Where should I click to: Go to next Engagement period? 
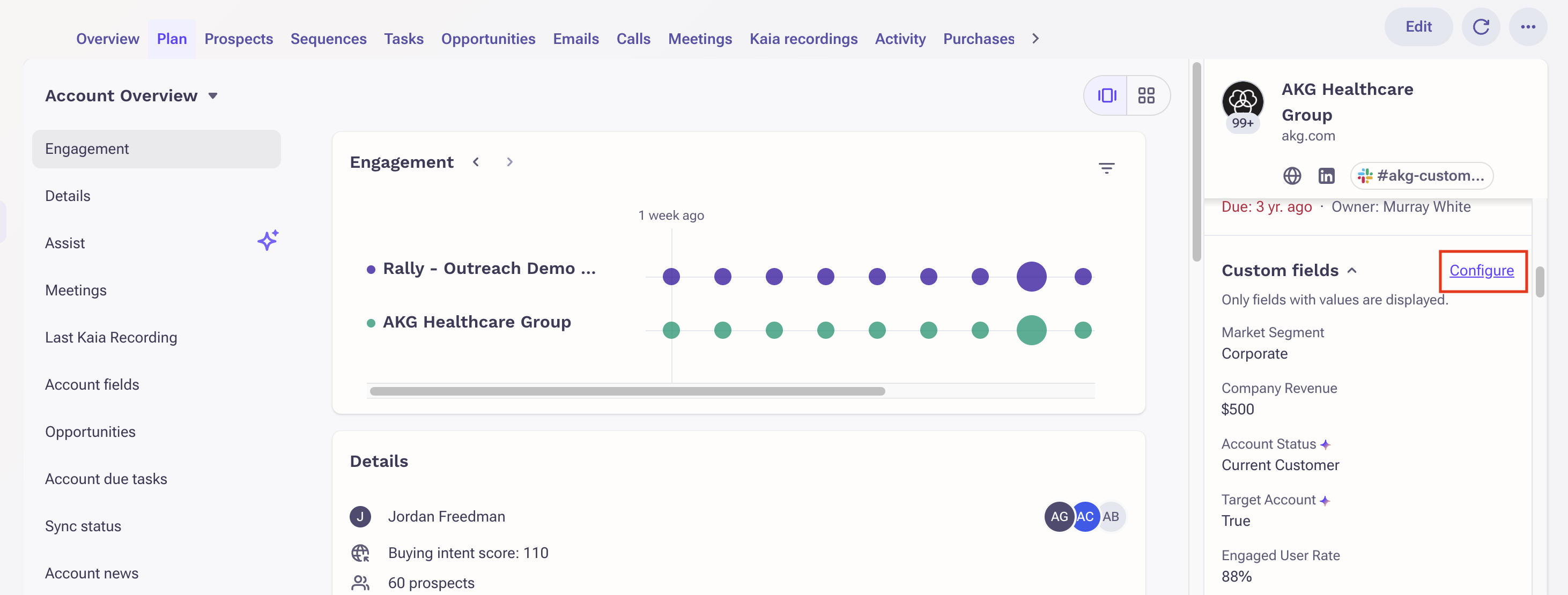click(509, 162)
